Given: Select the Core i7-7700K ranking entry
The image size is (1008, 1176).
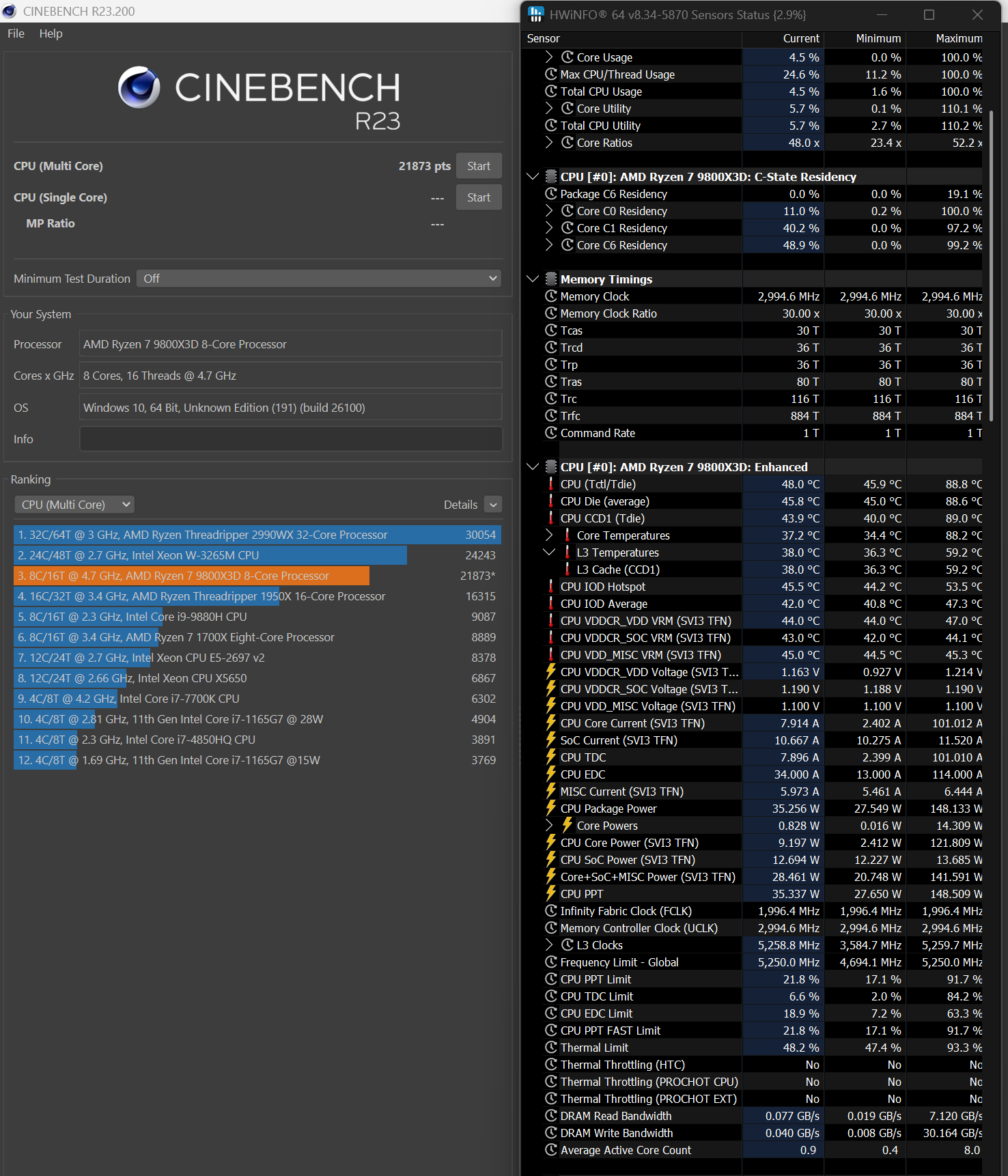Looking at the screenshot, I should pos(257,699).
